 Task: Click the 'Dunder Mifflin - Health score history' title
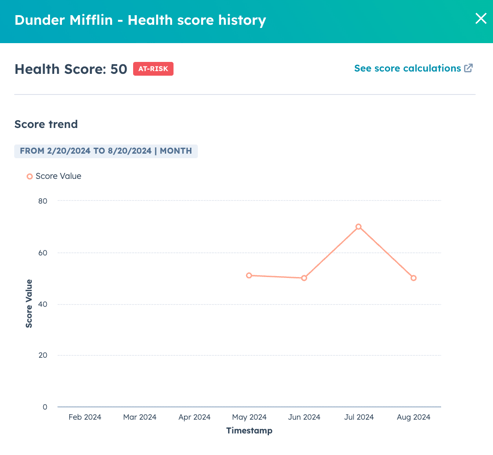click(x=140, y=20)
